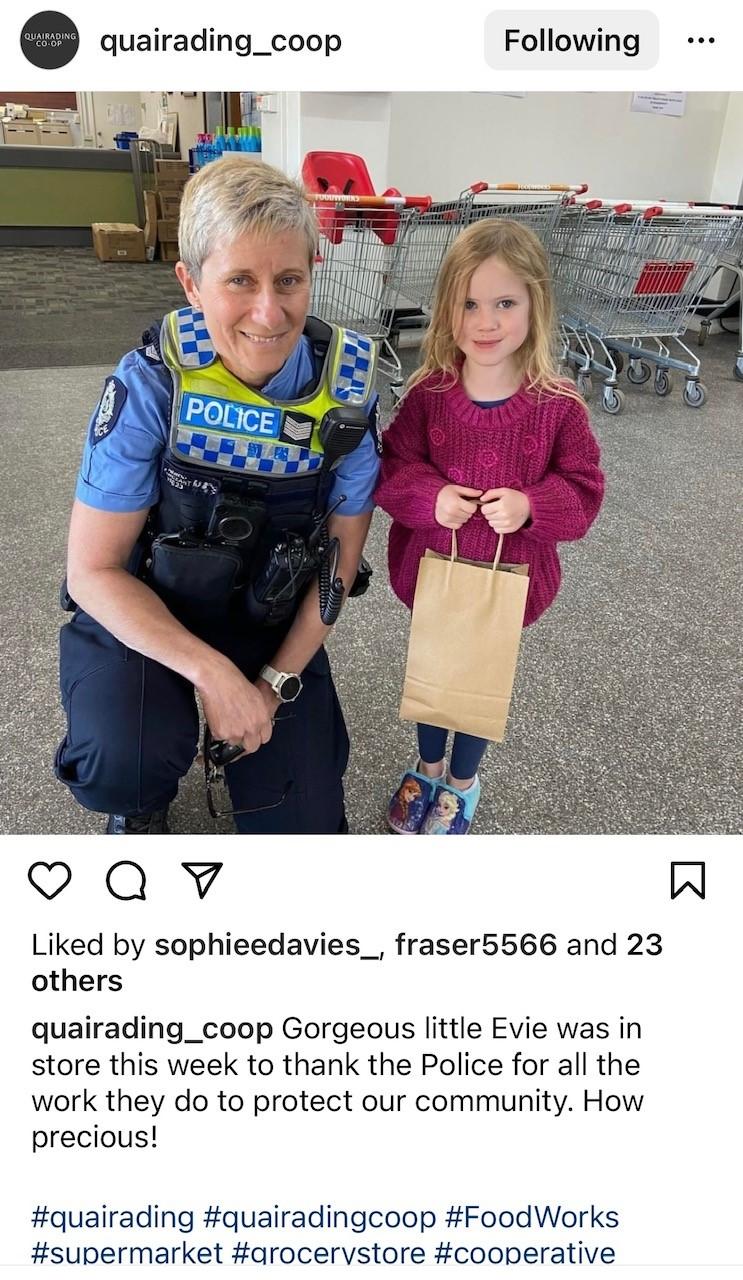
Task: Tap the heart like icon
Action: coord(50,880)
